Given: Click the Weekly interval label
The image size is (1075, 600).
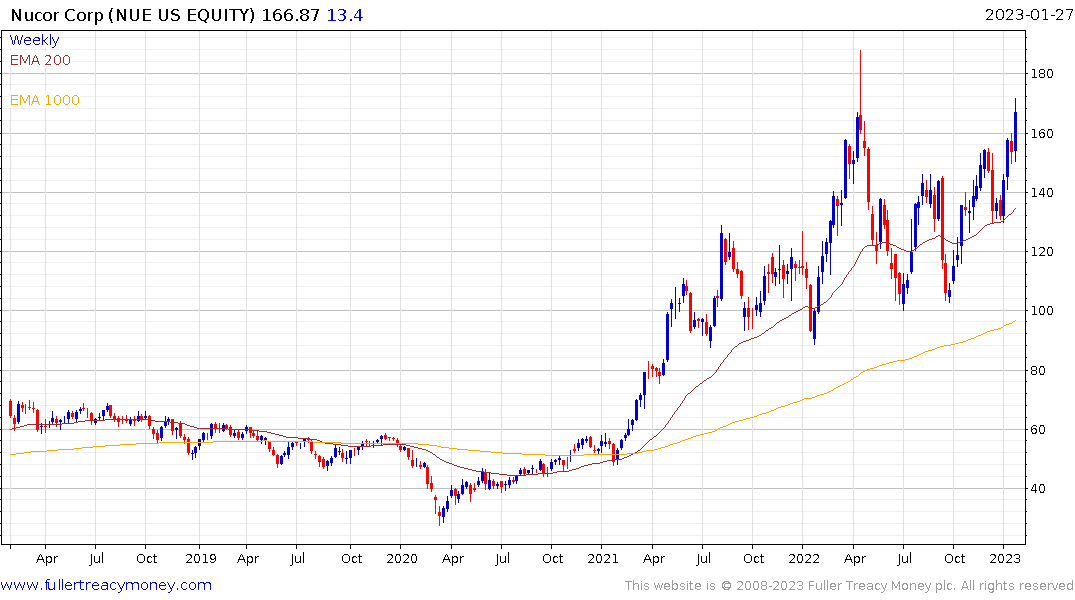Looking at the screenshot, I should pyautogui.click(x=34, y=40).
